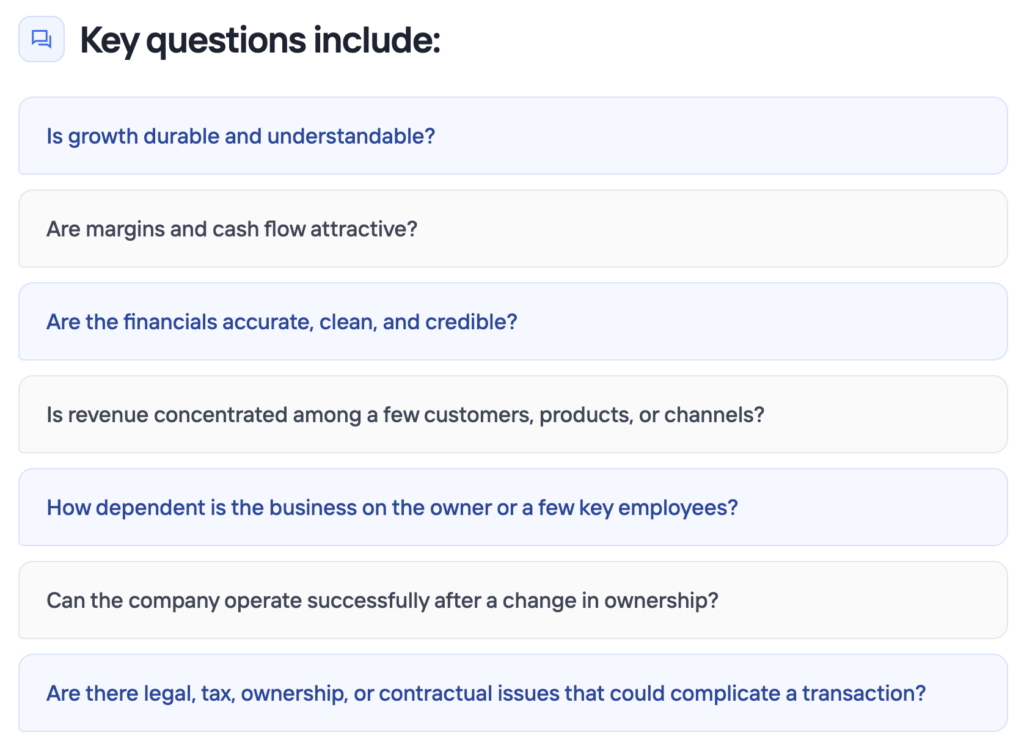Click the word 'transaction?' in the last question
Viewport: 1024px width, 749px height.
pos(864,693)
